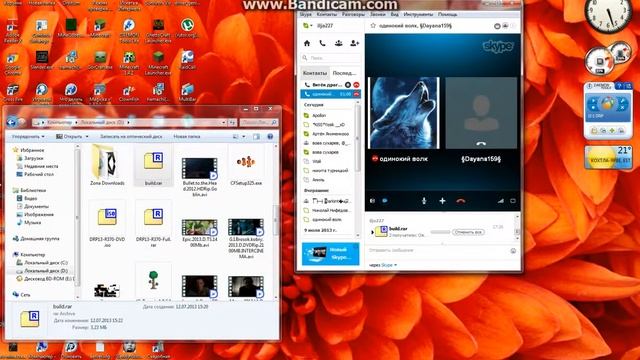Open Explorer help icon
The image size is (640, 360).
click(270, 136)
